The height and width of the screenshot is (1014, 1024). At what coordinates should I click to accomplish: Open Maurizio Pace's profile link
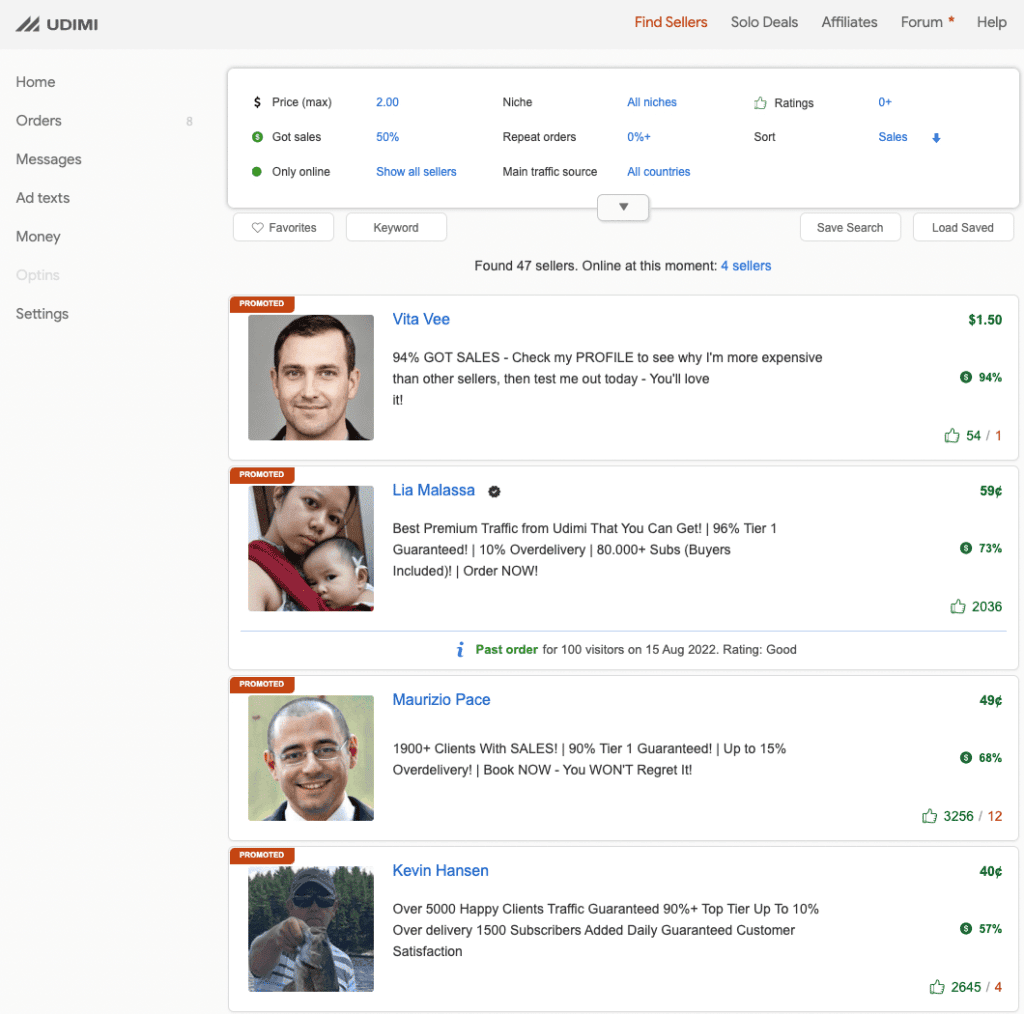point(441,700)
